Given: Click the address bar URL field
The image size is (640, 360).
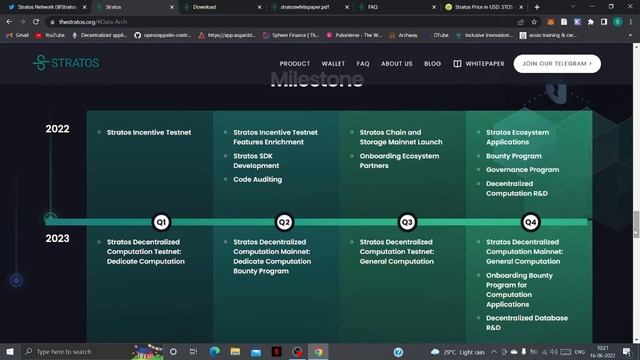Looking at the screenshot, I should click(282, 22).
